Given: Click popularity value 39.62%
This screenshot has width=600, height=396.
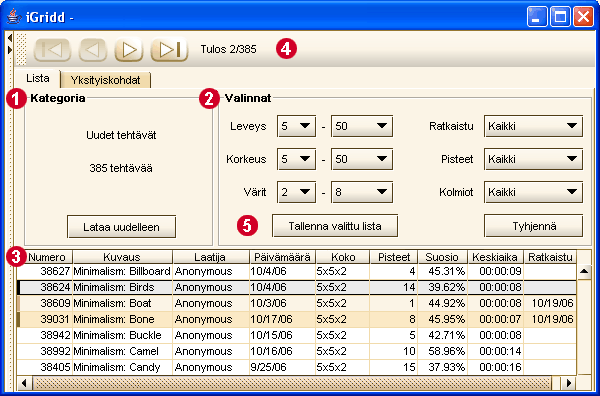Looking at the screenshot, I should click(x=442, y=287).
